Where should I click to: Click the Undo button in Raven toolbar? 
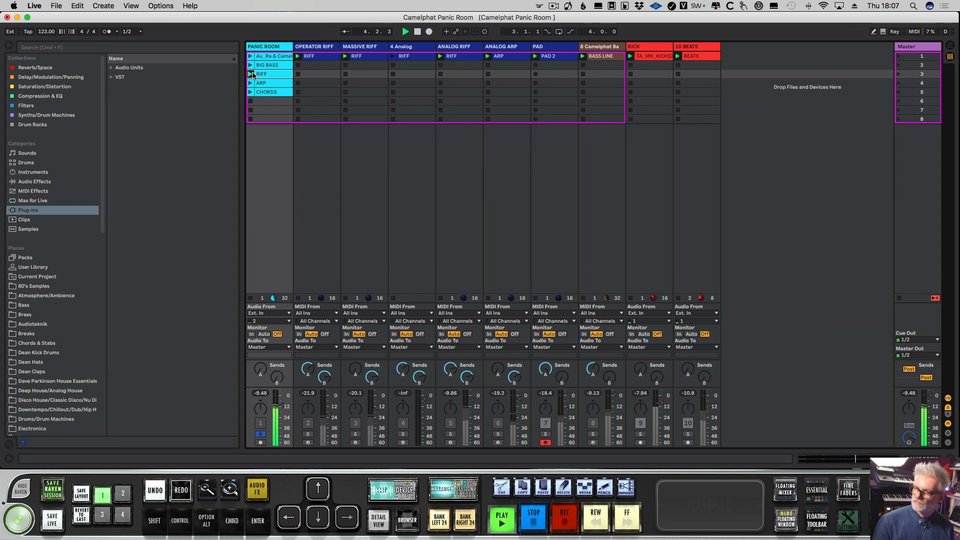155,490
